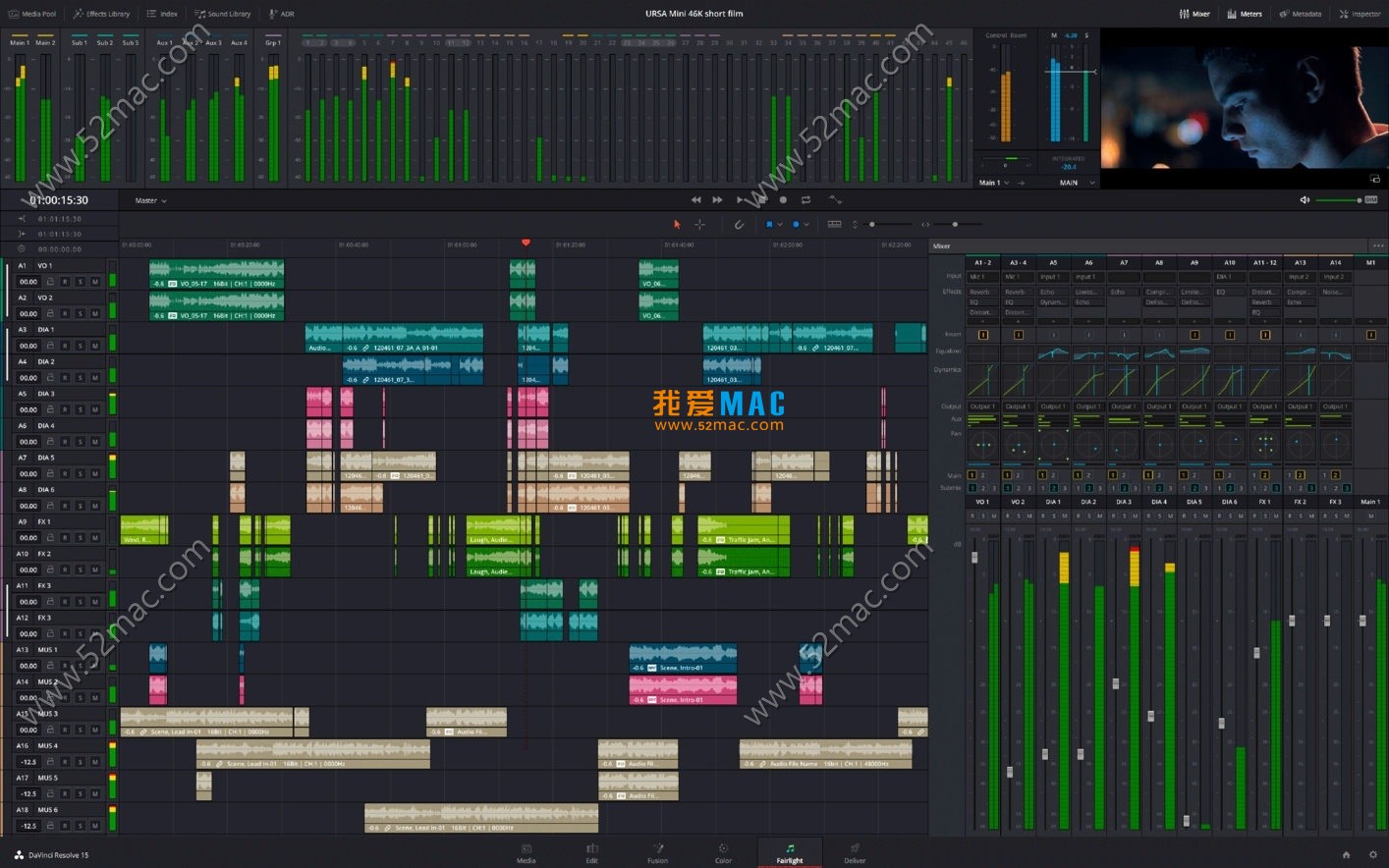Screen dimensions: 1389x868
Task: Toggle the Mixer panel button
Action: coord(1195,14)
